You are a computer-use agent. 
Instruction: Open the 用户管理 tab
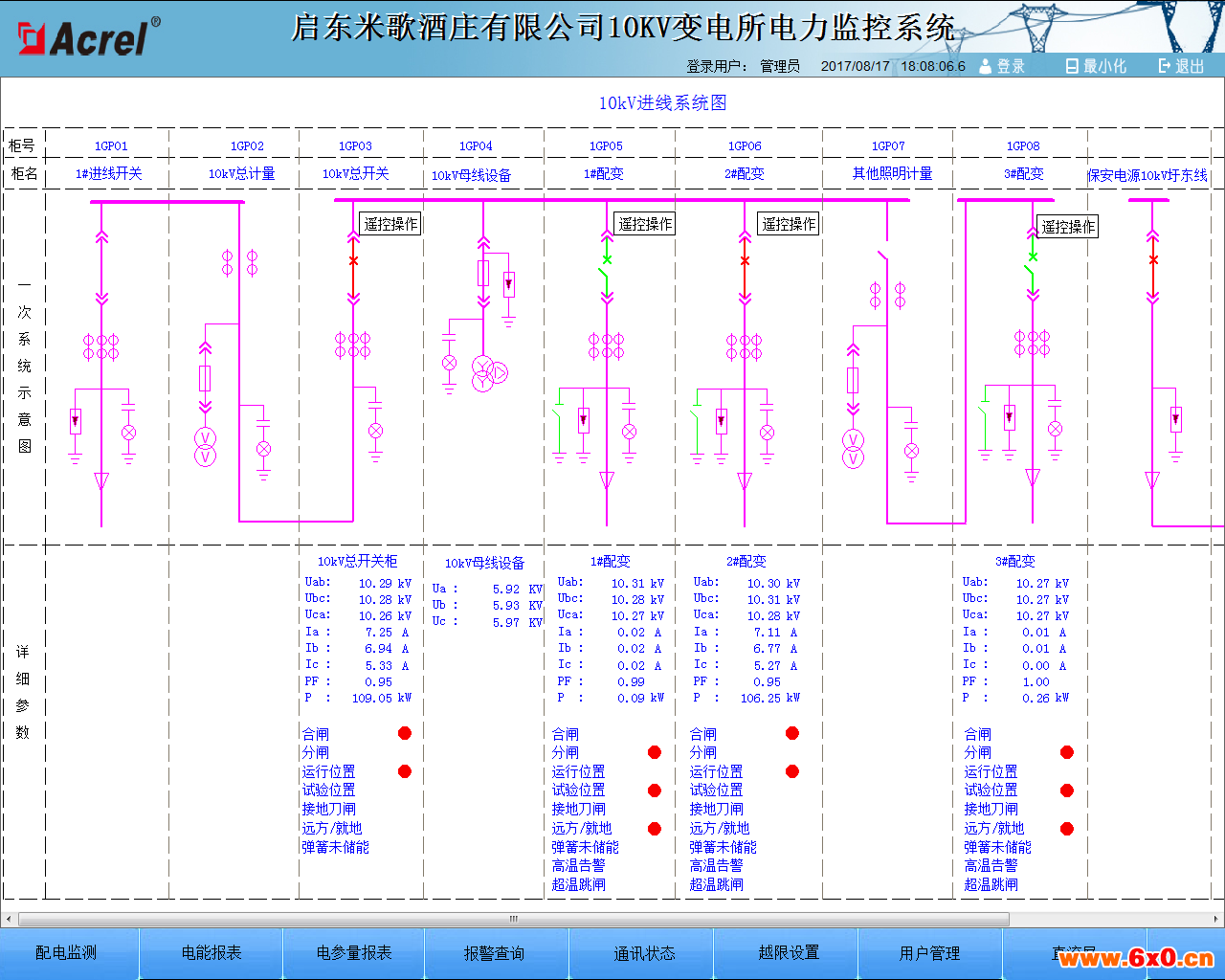coord(929,953)
